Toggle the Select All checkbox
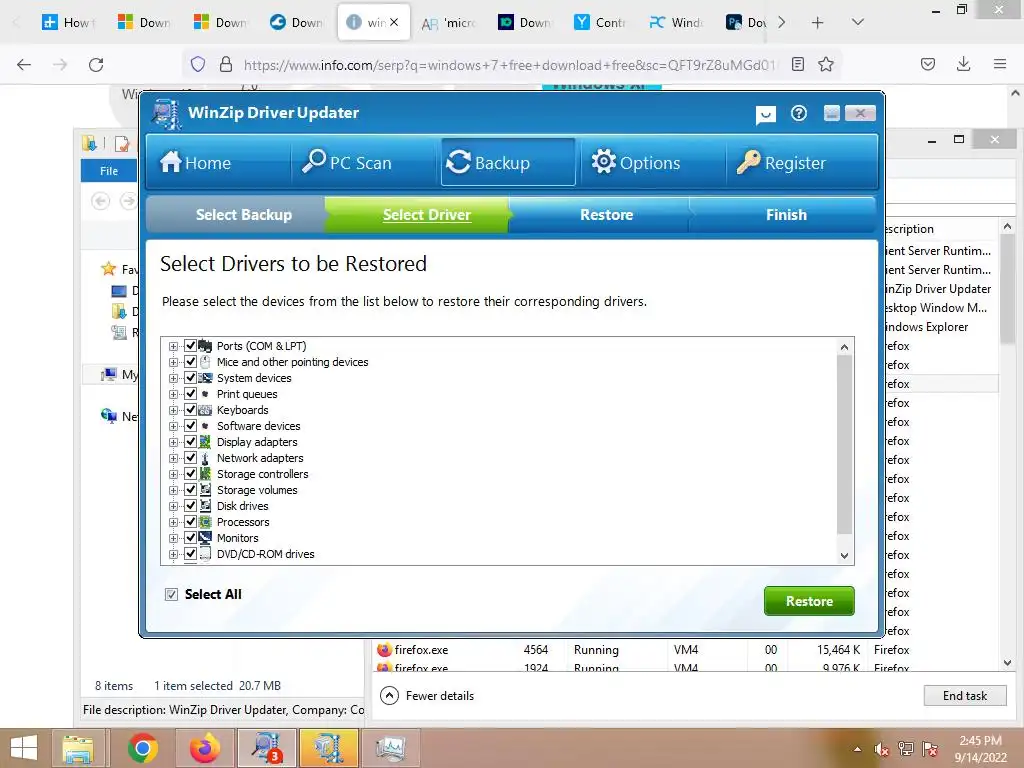The height and width of the screenshot is (768, 1024). pyautogui.click(x=171, y=594)
